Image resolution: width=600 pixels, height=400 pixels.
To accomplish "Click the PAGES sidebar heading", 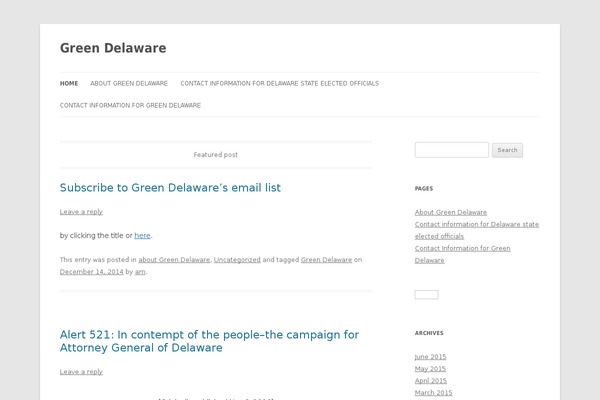I will (x=424, y=188).
